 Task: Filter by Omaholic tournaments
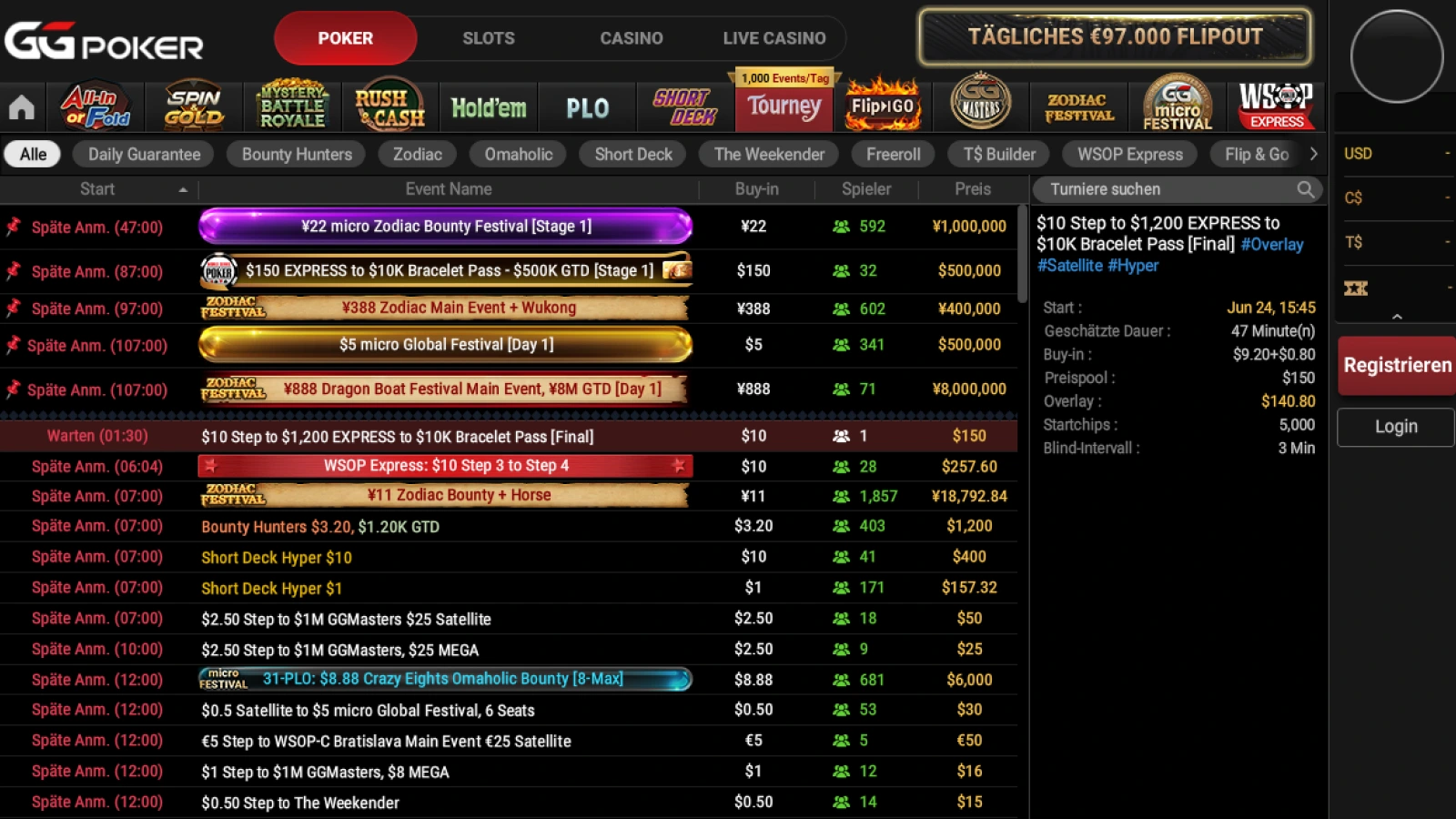(x=519, y=154)
